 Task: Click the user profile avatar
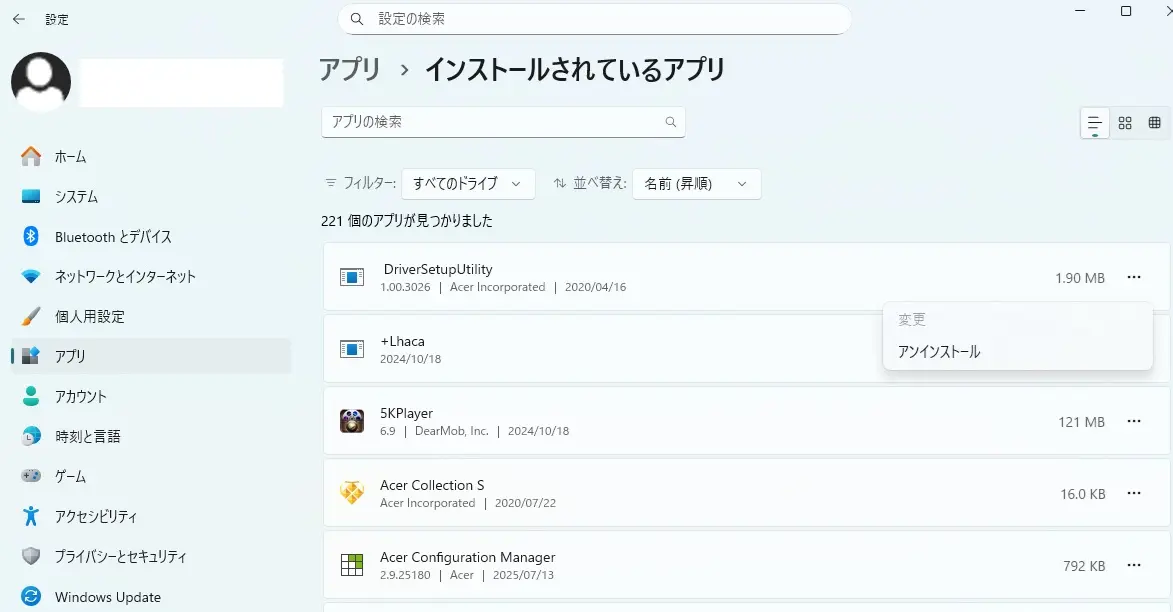click(x=41, y=82)
